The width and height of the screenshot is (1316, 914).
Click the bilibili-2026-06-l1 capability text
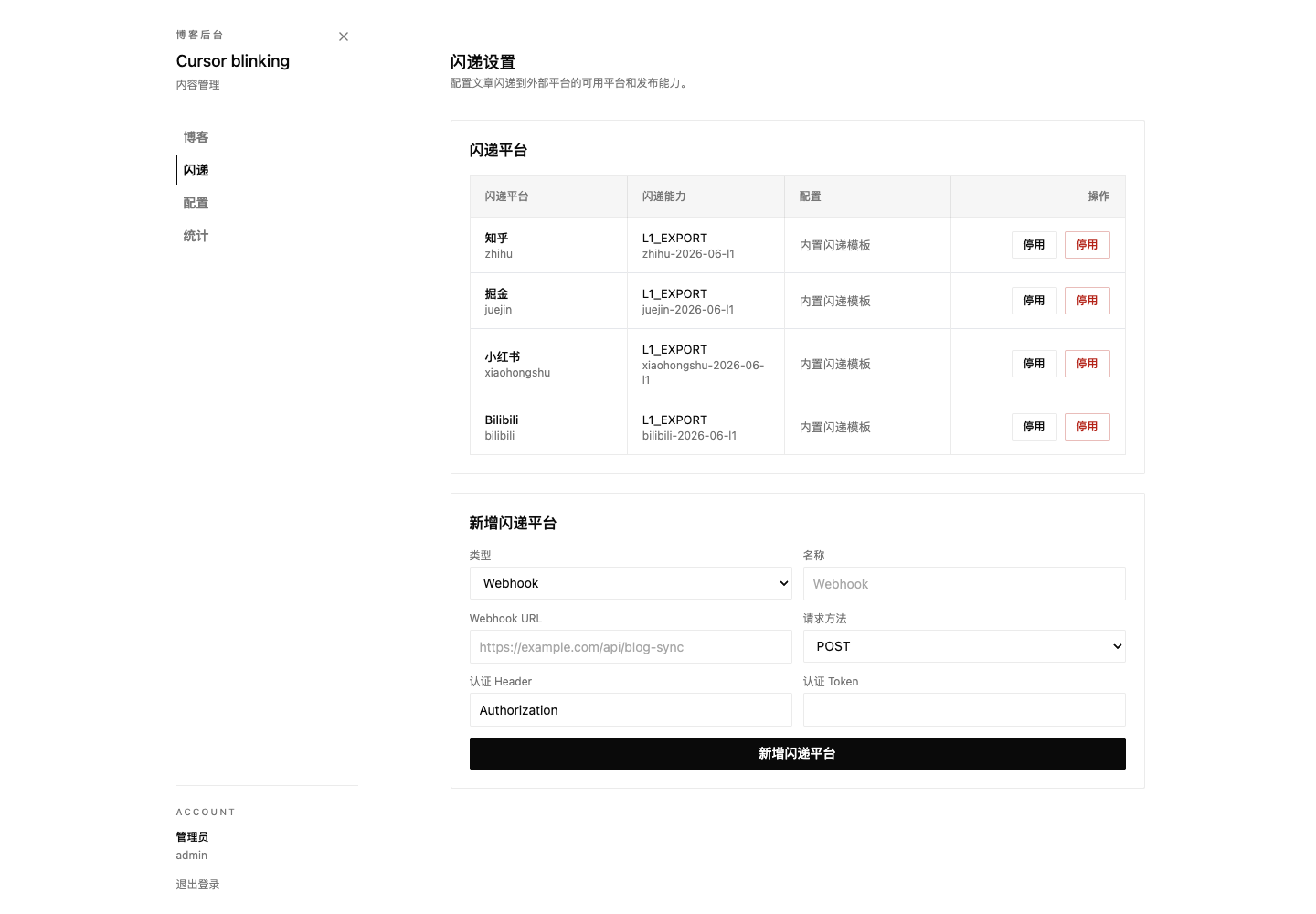[x=689, y=436]
